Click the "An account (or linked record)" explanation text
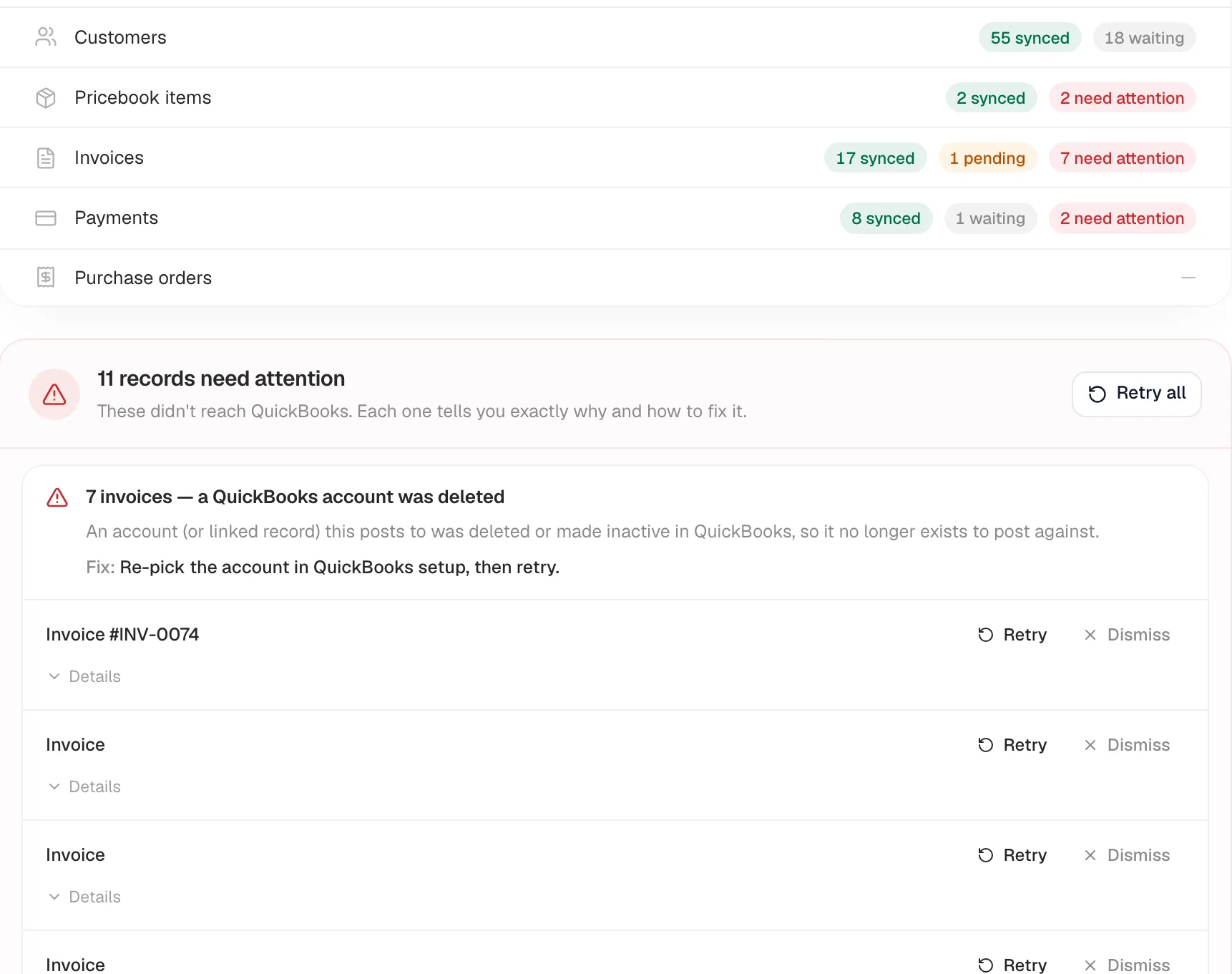 point(592,532)
